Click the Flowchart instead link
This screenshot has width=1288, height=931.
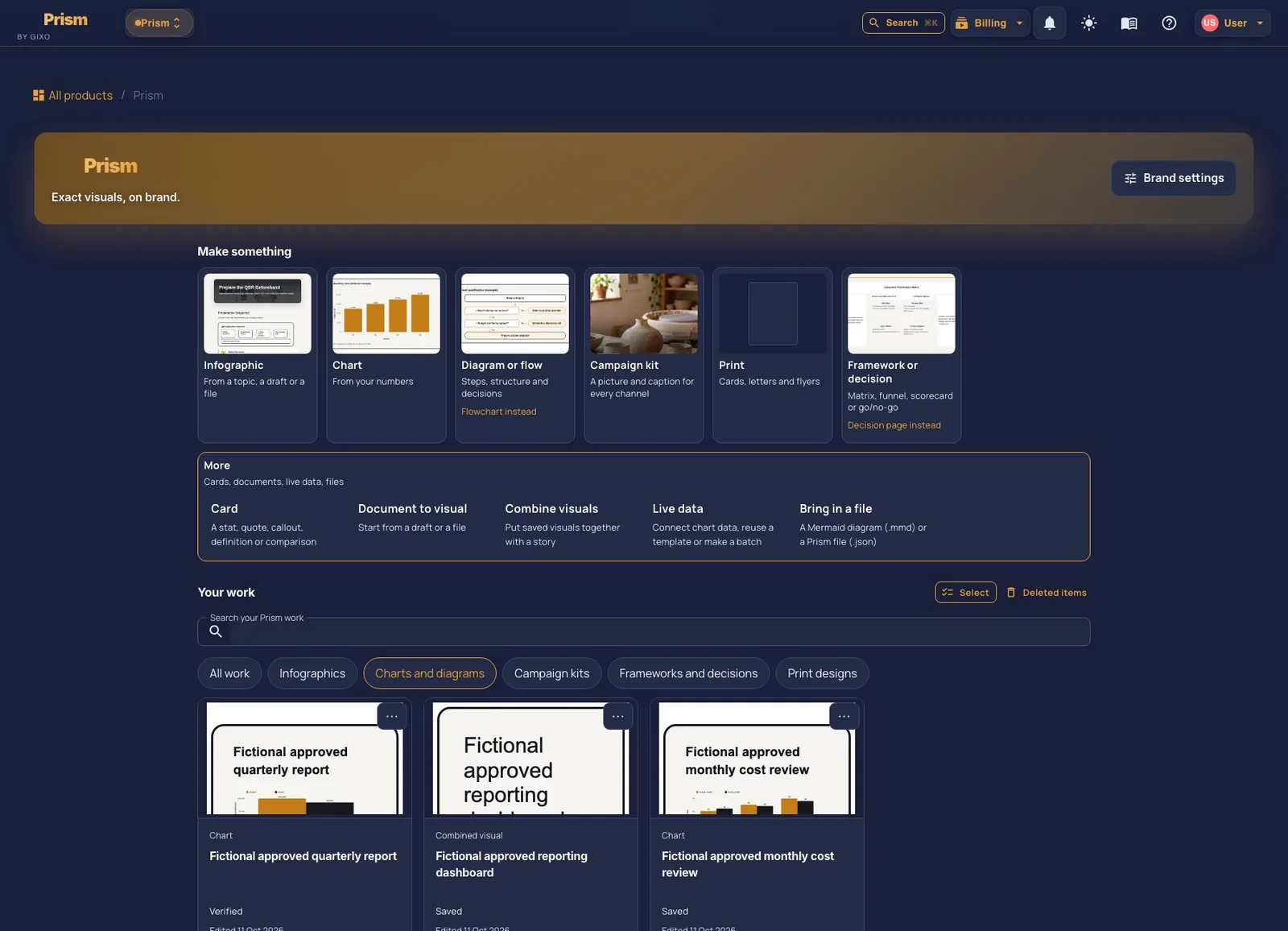click(498, 412)
